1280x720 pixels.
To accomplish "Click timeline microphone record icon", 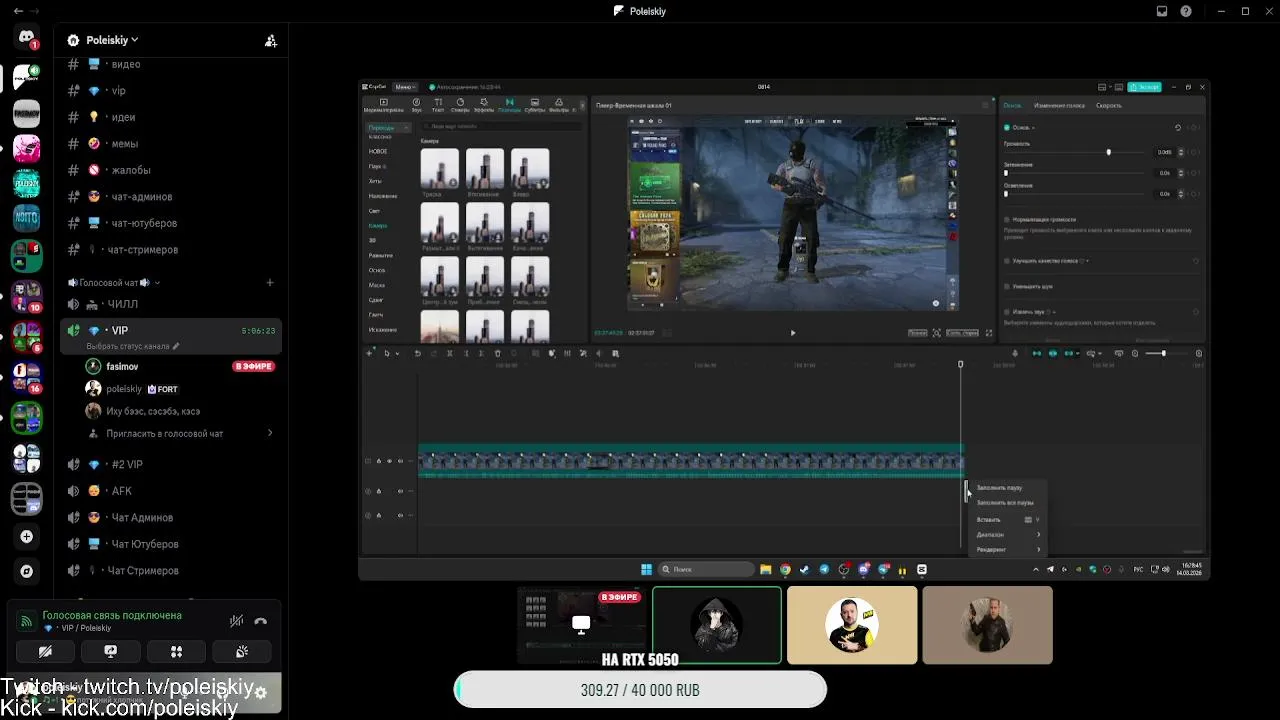I will [x=1015, y=353].
